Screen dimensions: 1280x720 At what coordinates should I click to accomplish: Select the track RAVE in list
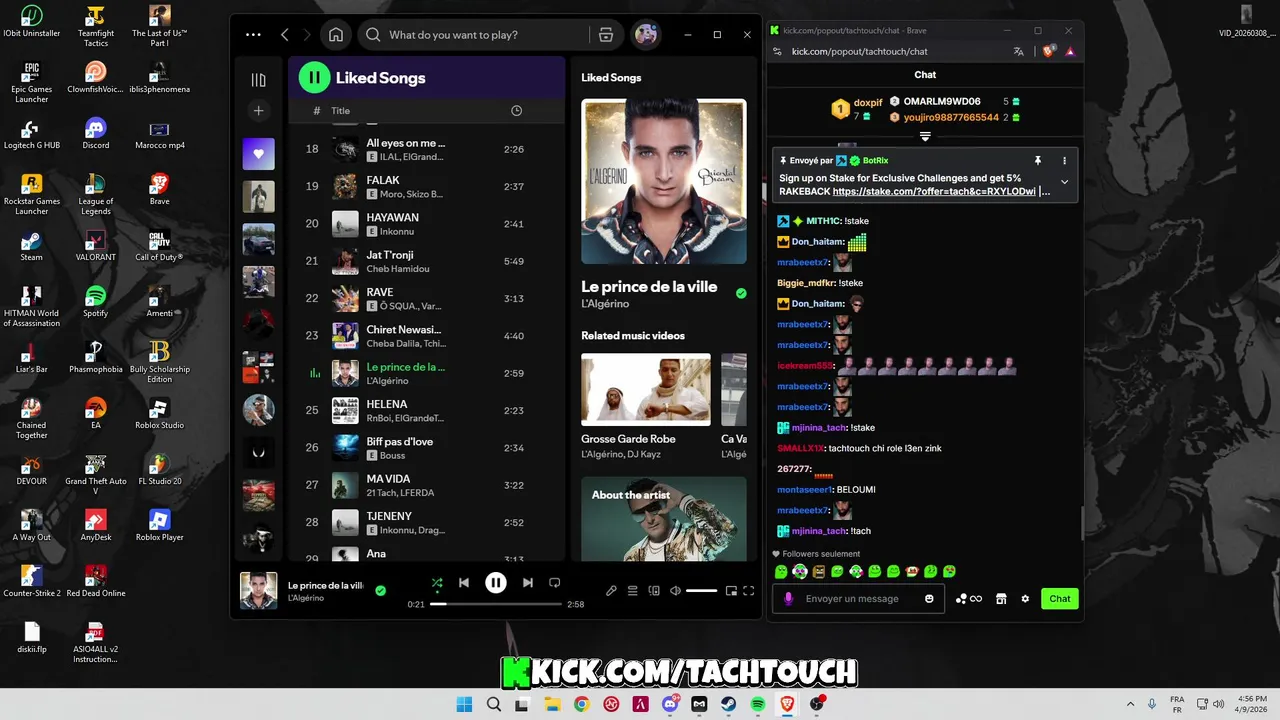426,299
